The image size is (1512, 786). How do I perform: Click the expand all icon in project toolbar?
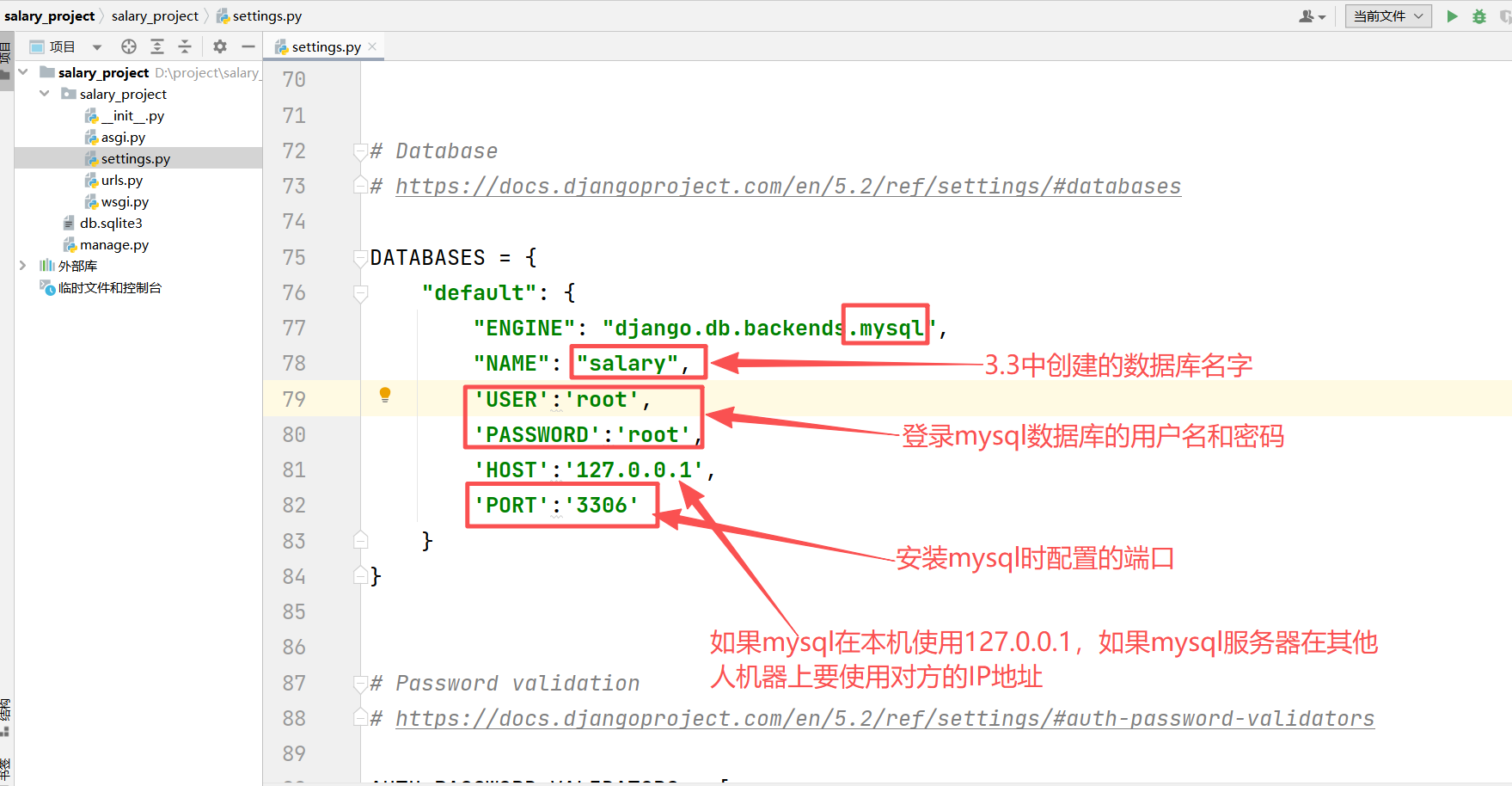point(157,46)
